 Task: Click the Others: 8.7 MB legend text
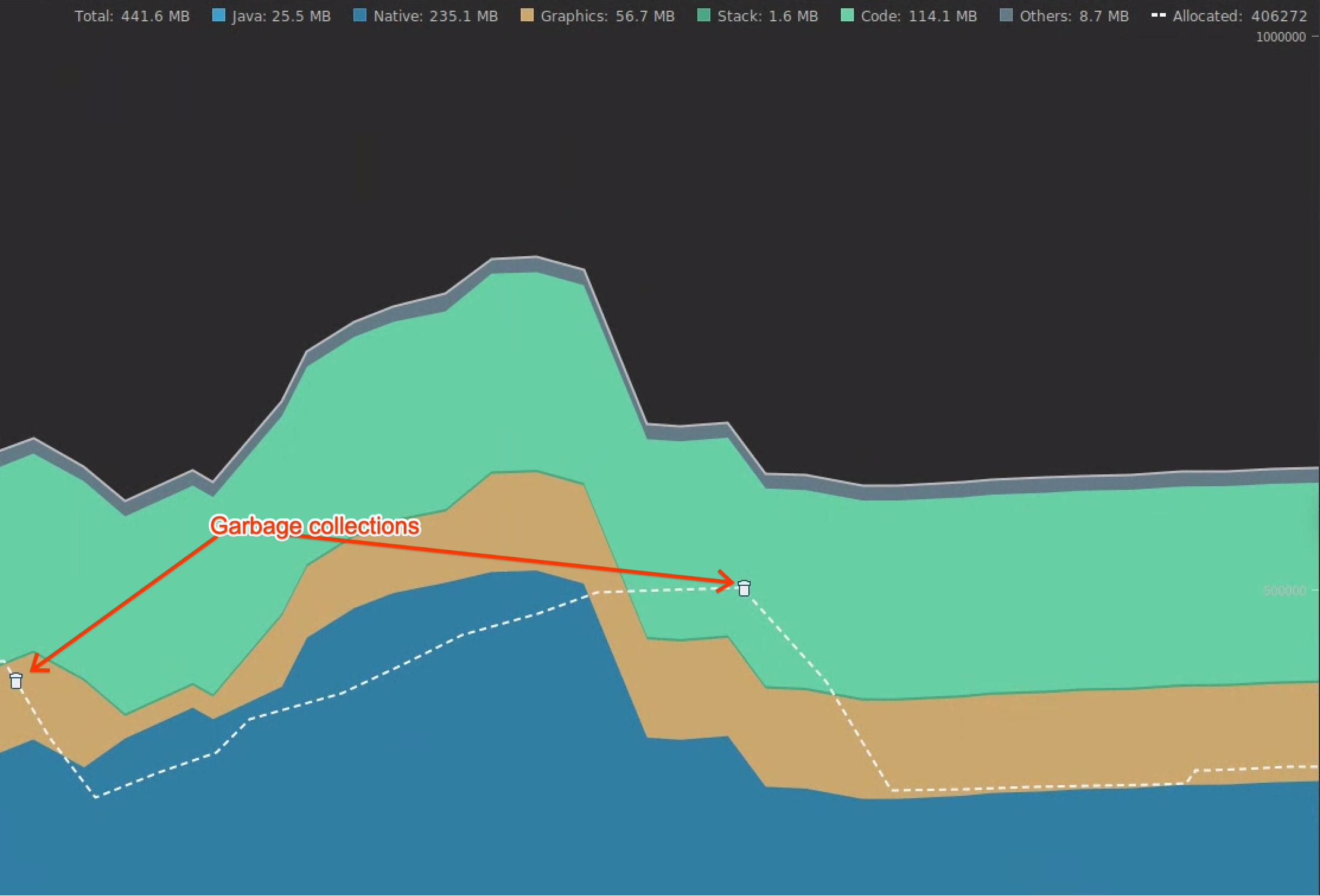(1074, 16)
